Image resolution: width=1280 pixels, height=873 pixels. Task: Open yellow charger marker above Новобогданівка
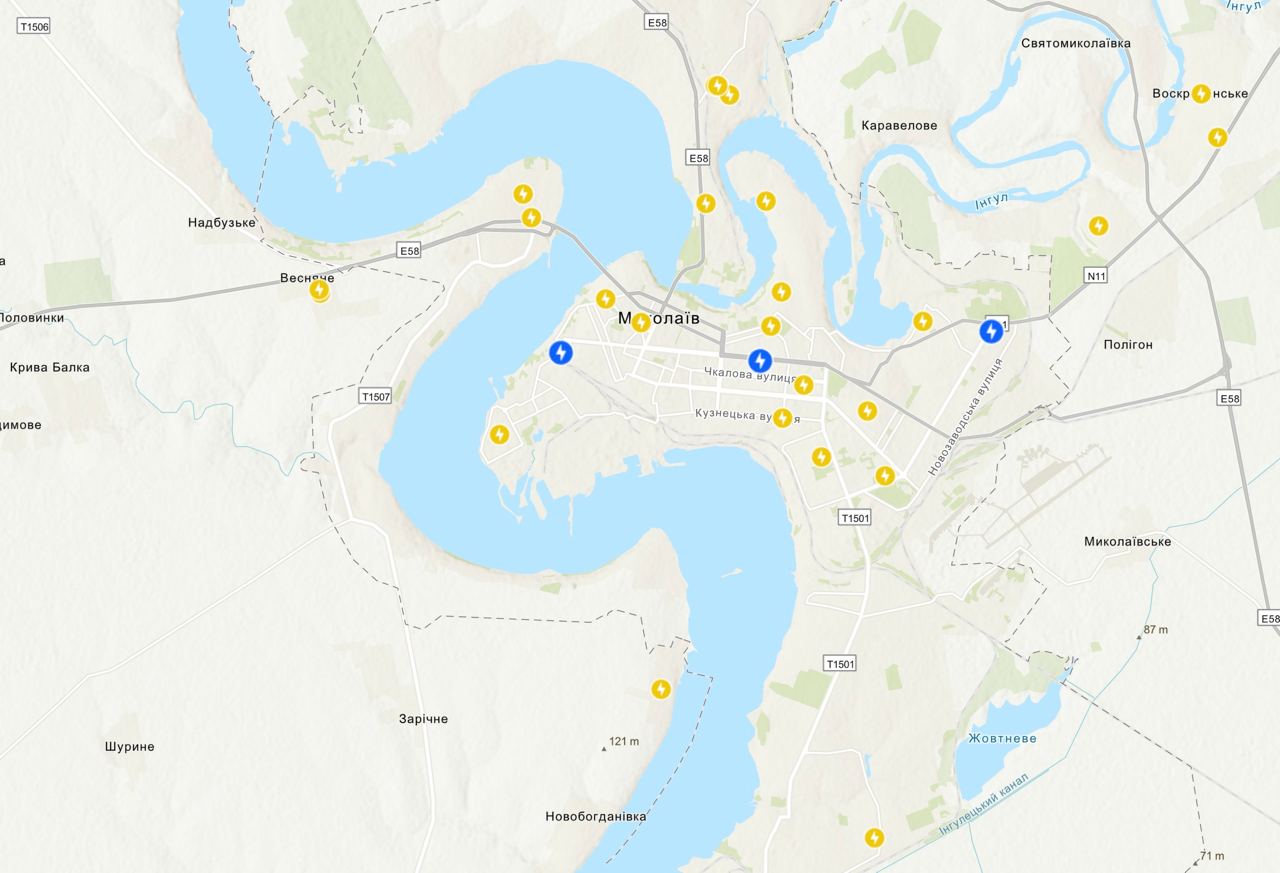661,689
